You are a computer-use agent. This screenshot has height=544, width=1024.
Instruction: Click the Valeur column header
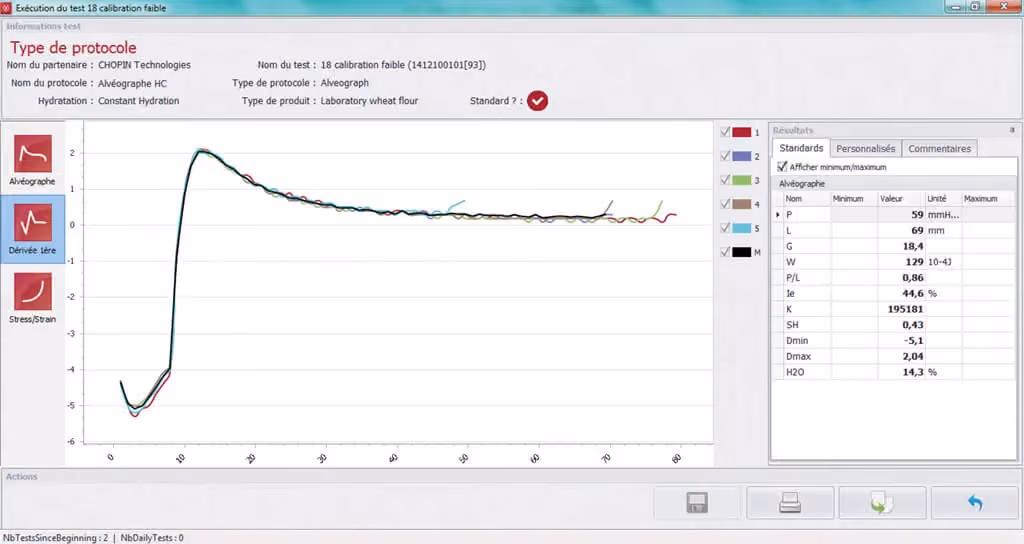point(901,199)
